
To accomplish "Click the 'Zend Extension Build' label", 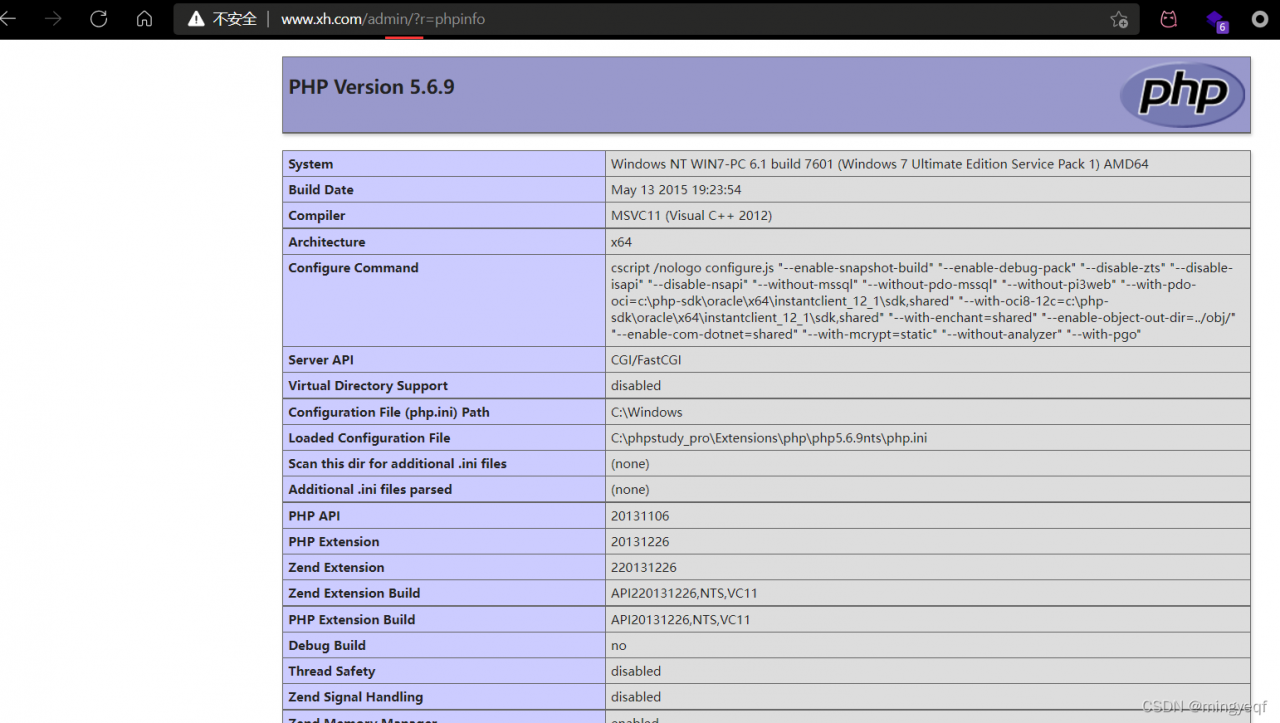I will click(354, 594).
